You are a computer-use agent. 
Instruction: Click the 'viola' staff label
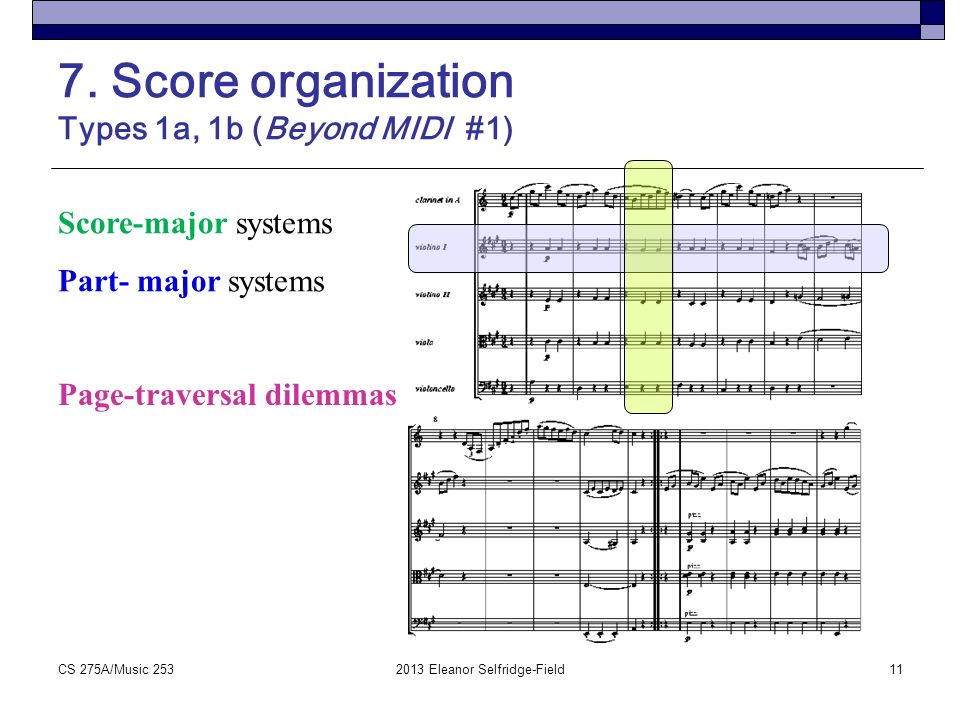point(424,342)
